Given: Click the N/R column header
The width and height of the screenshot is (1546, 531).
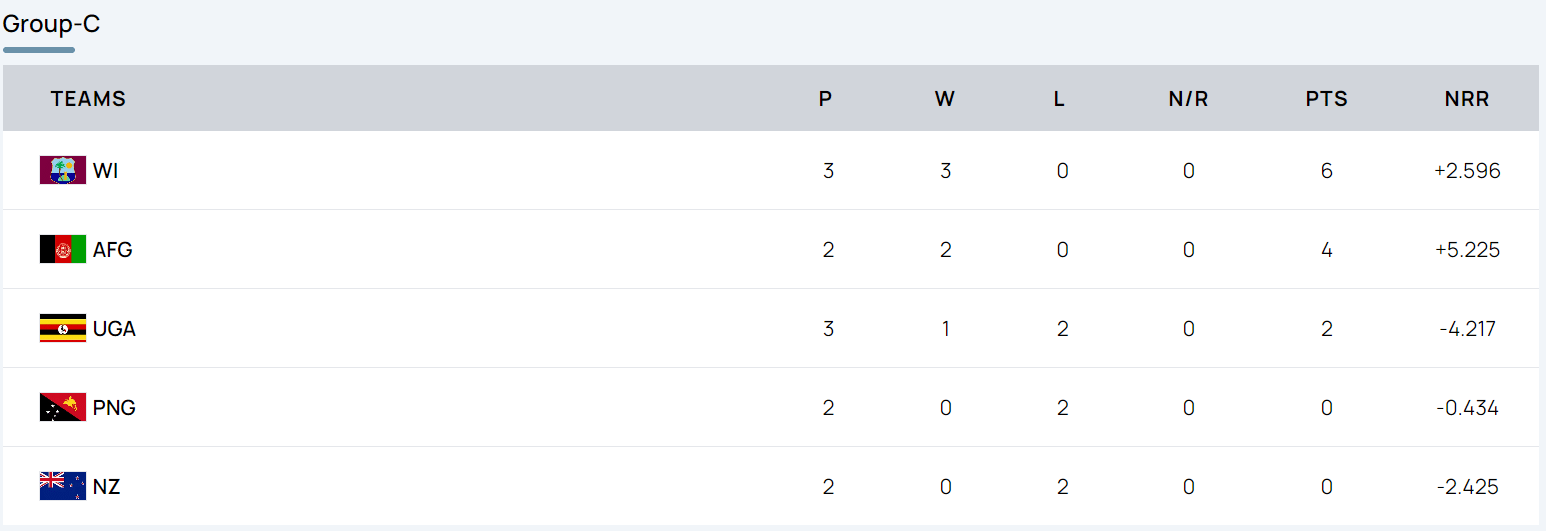Looking at the screenshot, I should coord(1188,99).
